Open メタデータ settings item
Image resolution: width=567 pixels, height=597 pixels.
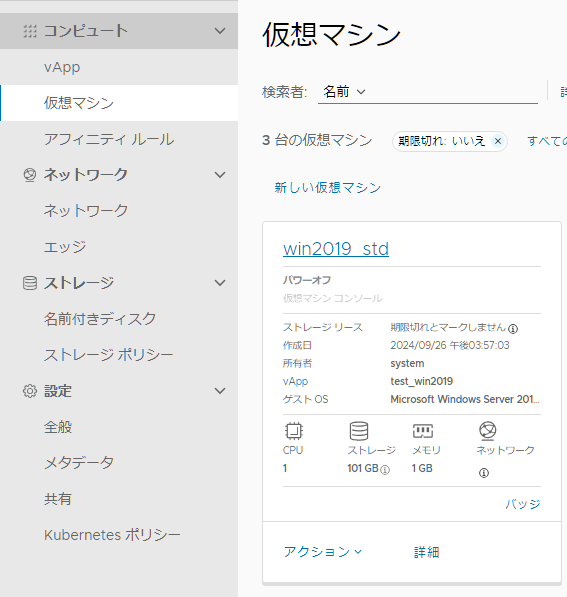[x=119, y=463]
